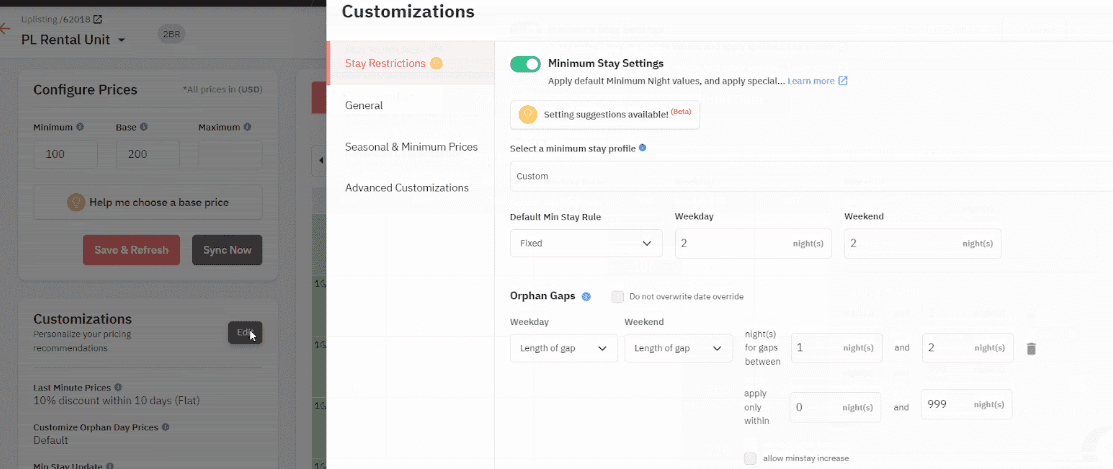Disable the Minimum Stay Settings toggle
This screenshot has height=469, width=1113.
click(525, 64)
